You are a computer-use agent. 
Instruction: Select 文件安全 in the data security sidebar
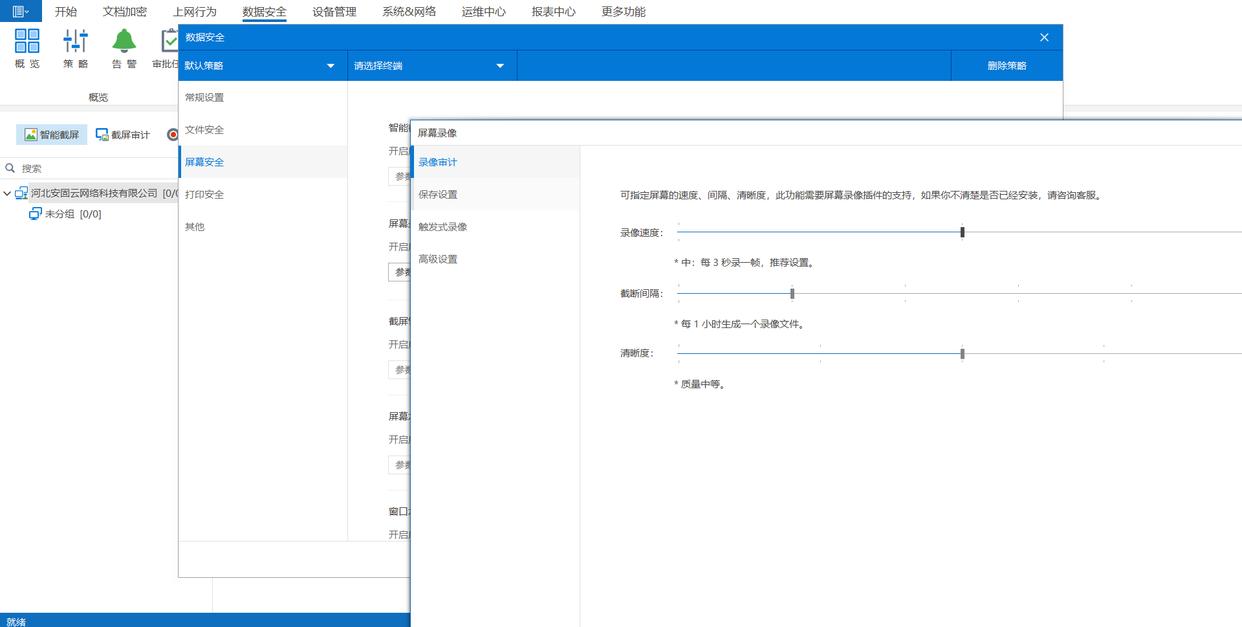pos(205,130)
